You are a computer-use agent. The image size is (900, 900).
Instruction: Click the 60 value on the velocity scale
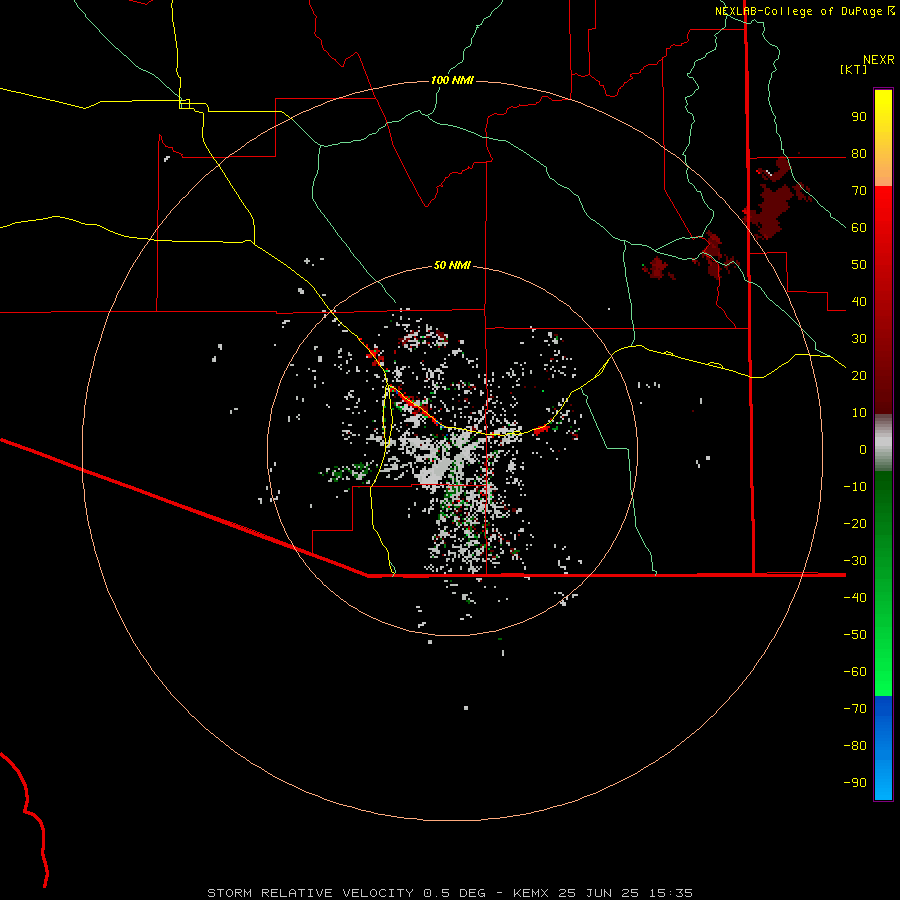pos(859,228)
